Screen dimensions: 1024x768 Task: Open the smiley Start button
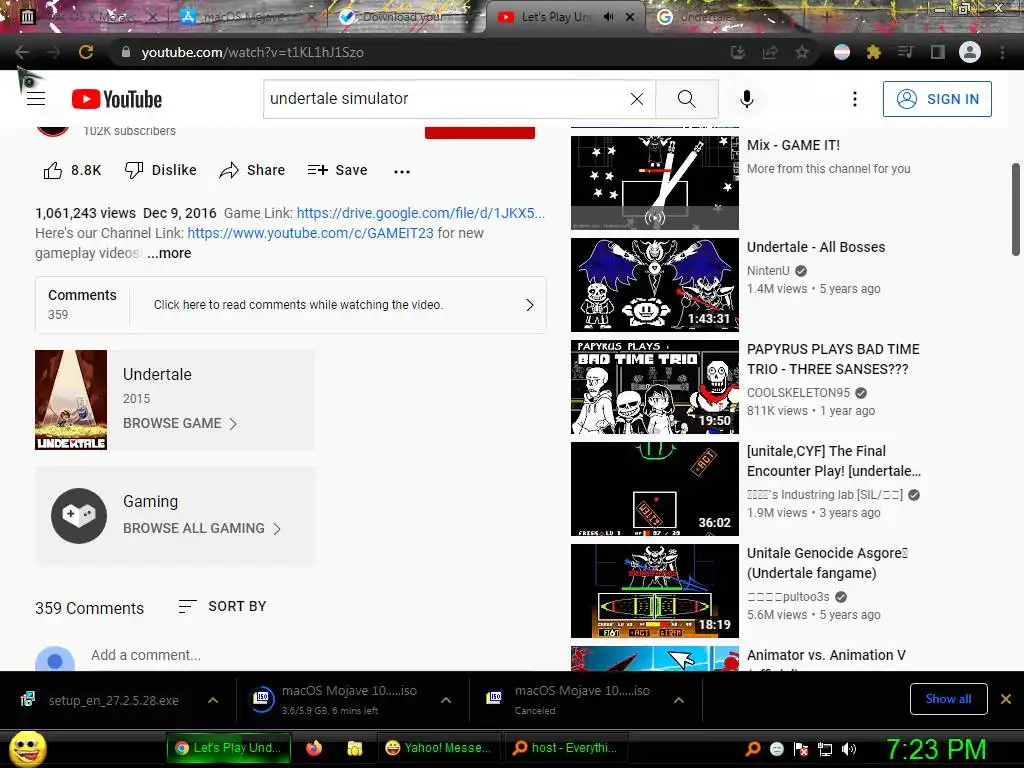(x=28, y=748)
